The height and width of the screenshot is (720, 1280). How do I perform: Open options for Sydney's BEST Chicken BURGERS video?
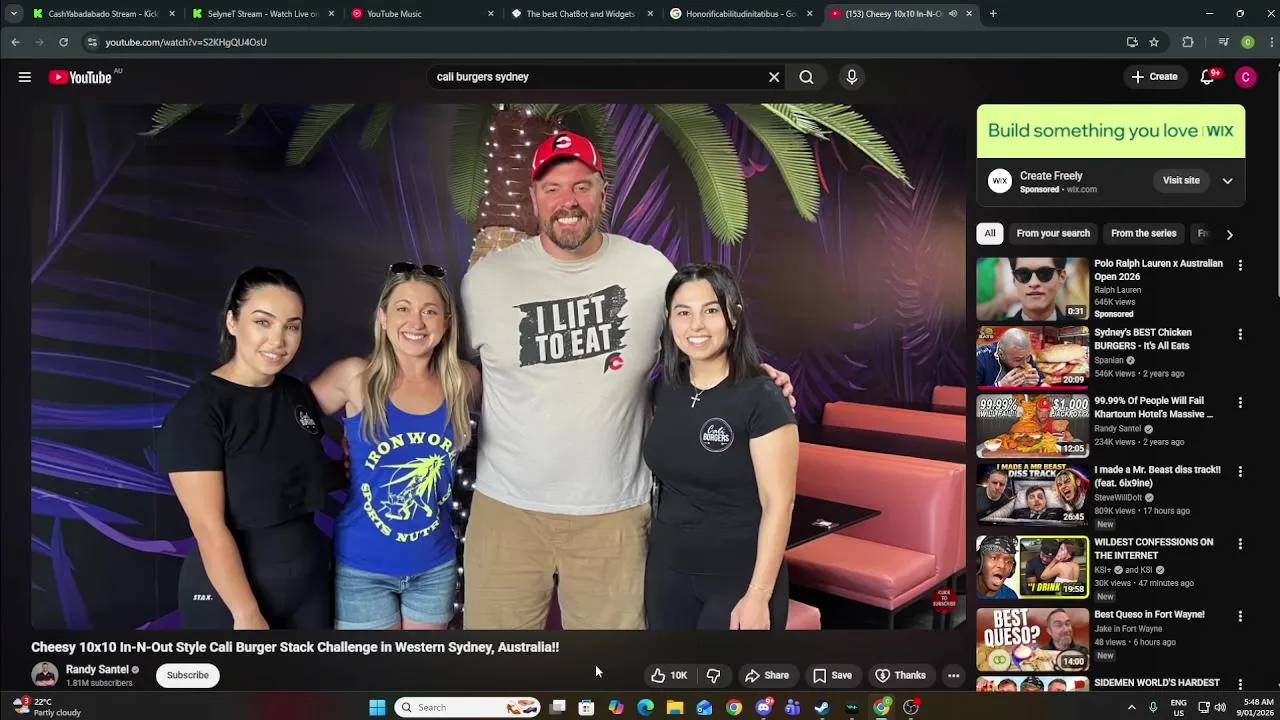[x=1240, y=334]
